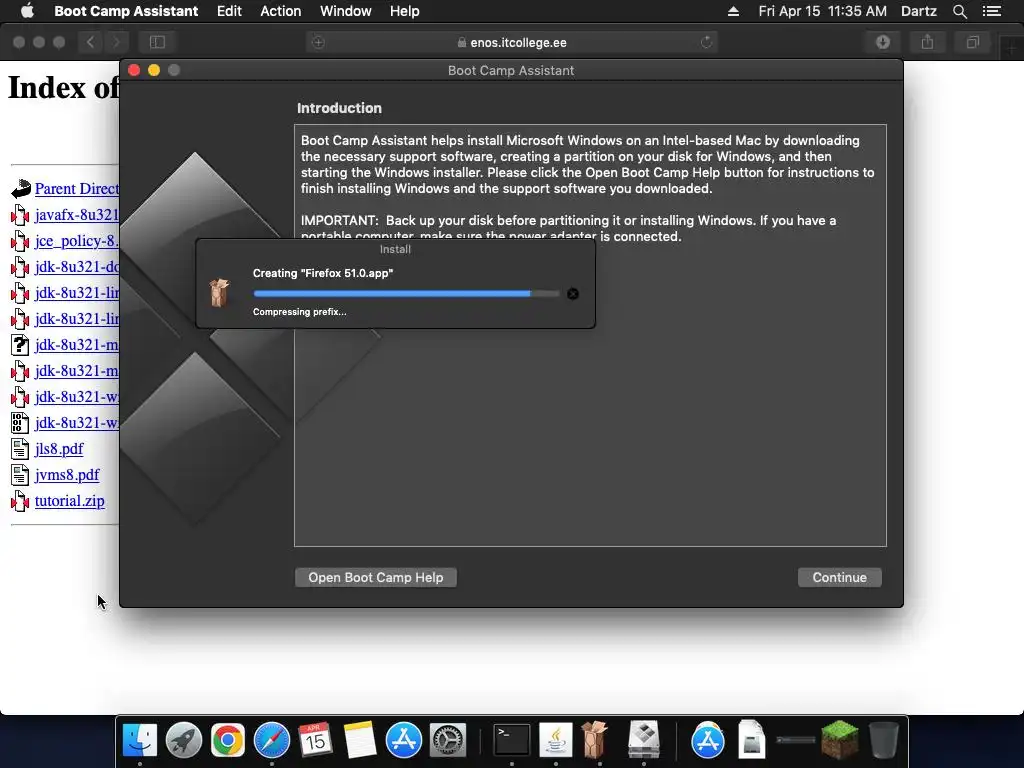Open jdk-8u321-do link in Safari
The image size is (1024, 768).
pyautogui.click(x=77, y=266)
